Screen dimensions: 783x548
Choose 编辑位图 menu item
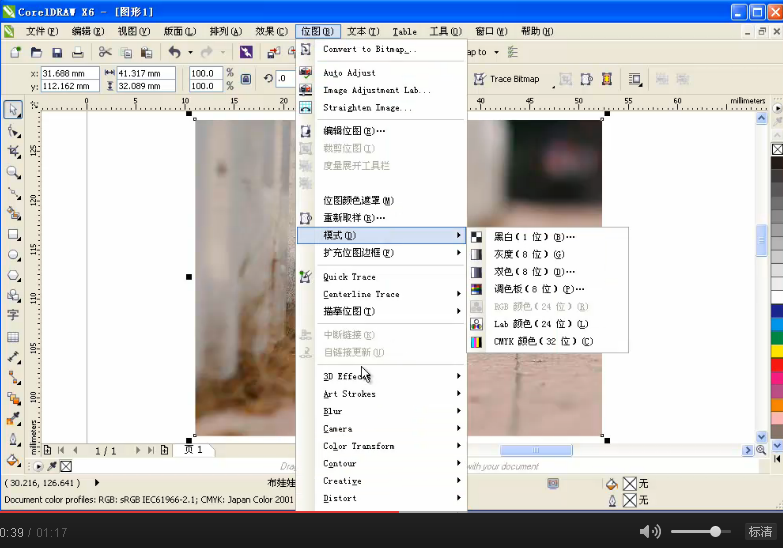pos(382,131)
